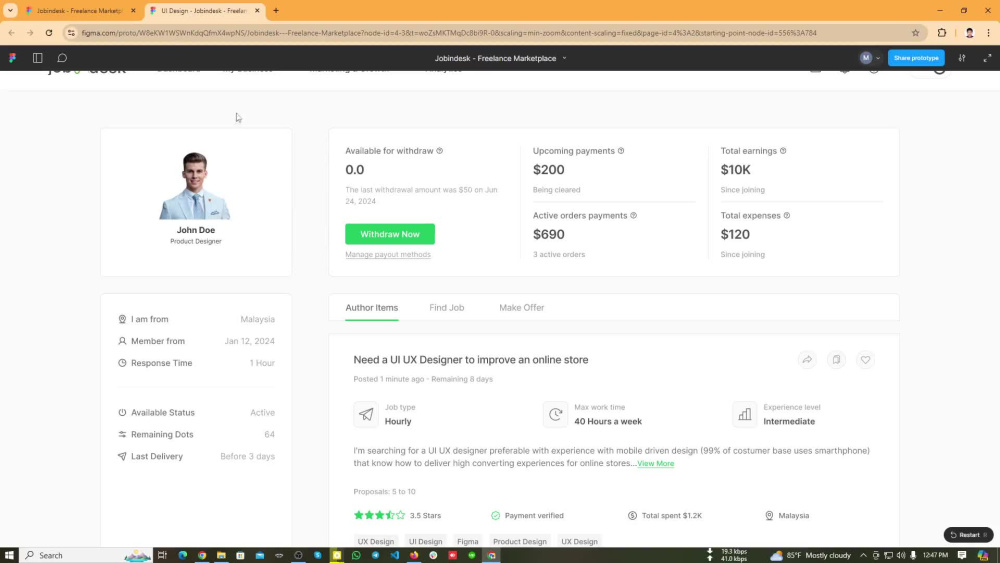Click info icon beside Active orders payments
The width and height of the screenshot is (1000, 563).
(x=633, y=216)
